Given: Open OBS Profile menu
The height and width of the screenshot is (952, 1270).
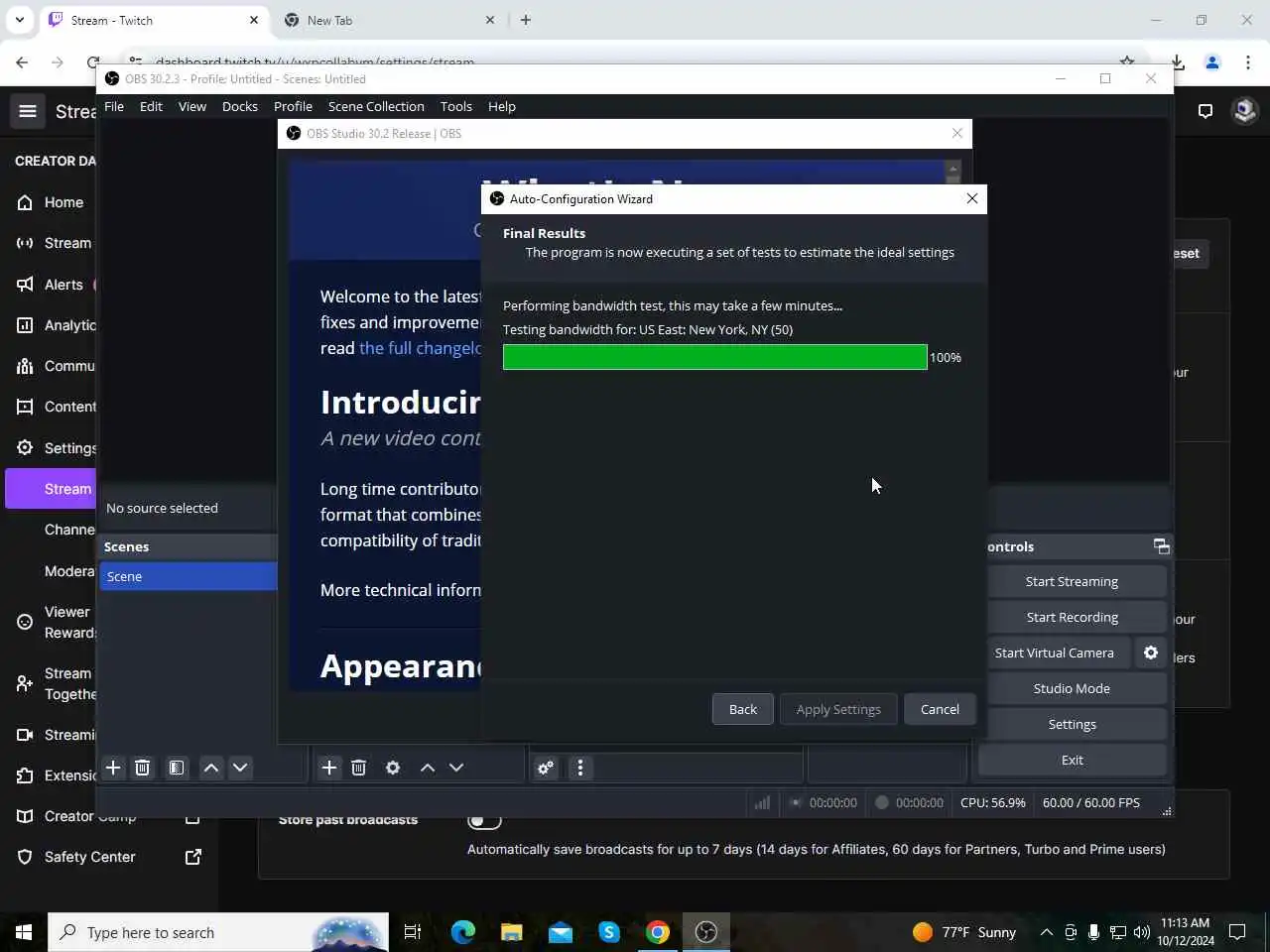Looking at the screenshot, I should [293, 106].
